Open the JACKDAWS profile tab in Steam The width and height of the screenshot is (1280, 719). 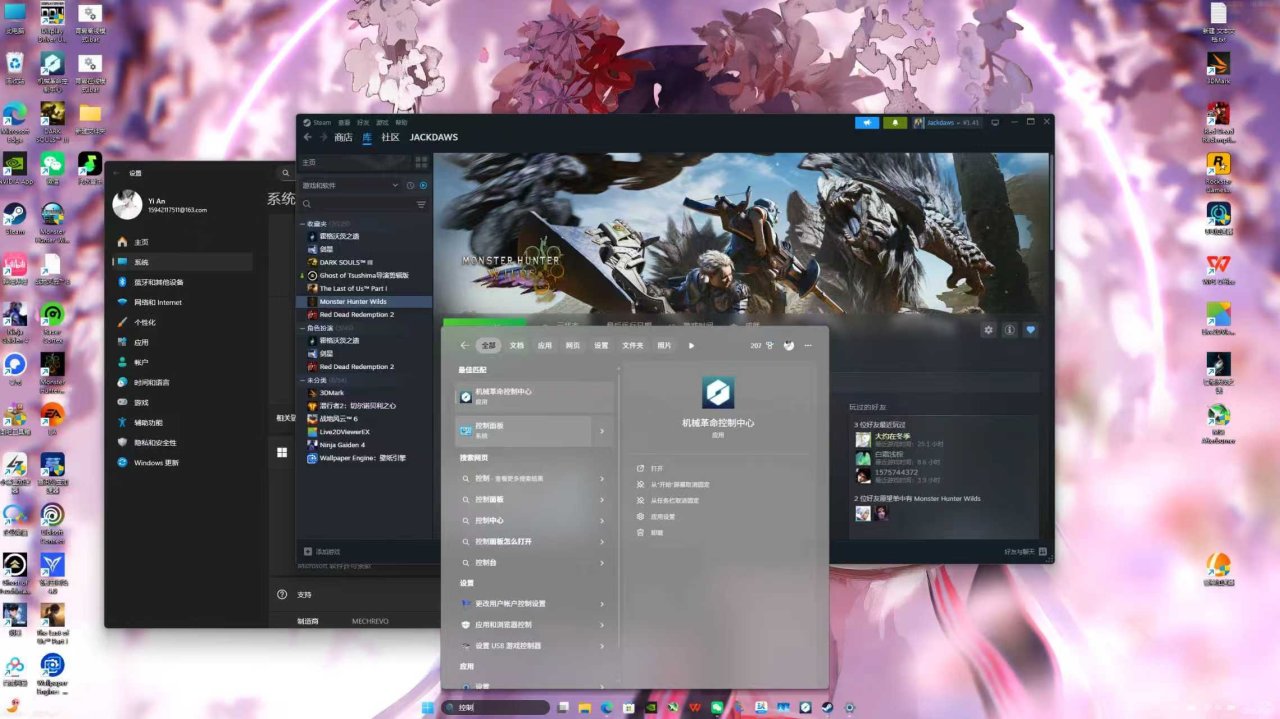[434, 137]
